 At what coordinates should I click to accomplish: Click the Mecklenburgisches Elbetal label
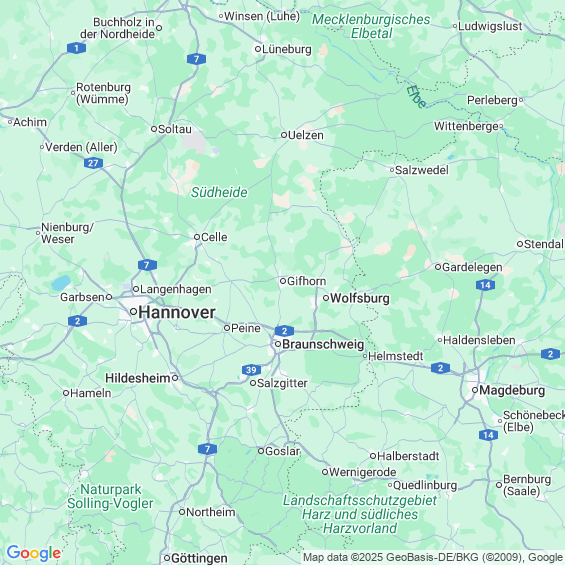[371, 26]
